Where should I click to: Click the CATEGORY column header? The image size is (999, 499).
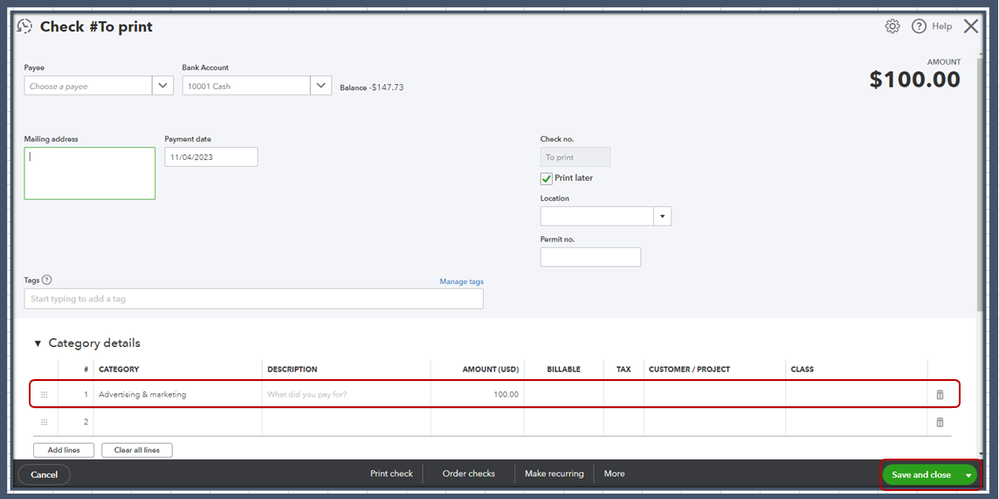pyautogui.click(x=119, y=369)
